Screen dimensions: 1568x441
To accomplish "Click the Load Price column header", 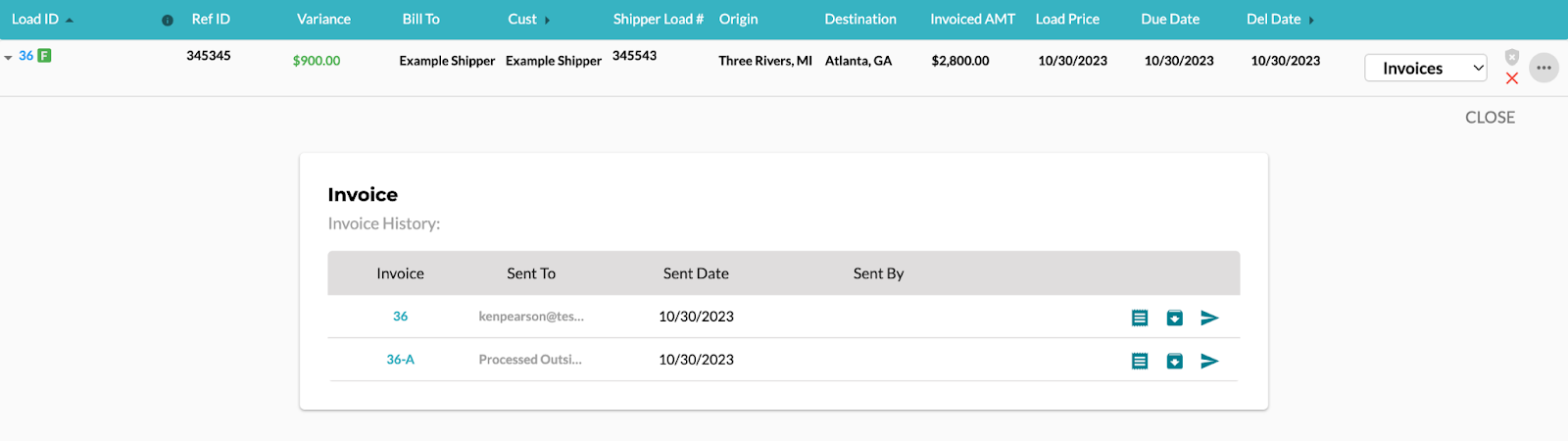I will [x=1067, y=19].
